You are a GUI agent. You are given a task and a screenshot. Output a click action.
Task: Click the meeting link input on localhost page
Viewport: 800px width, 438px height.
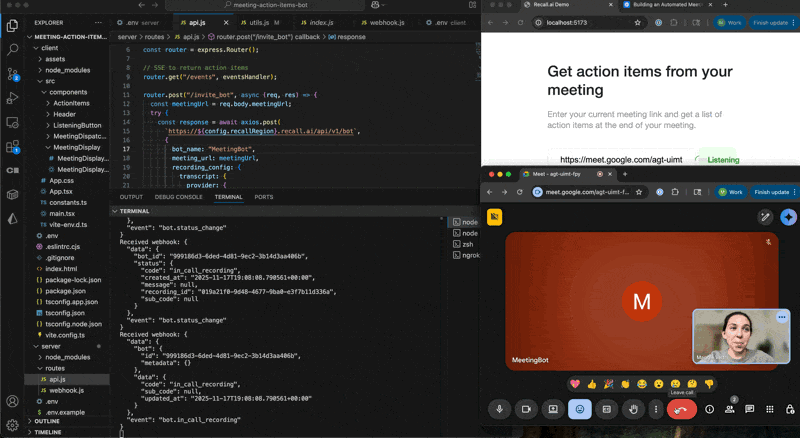click(x=621, y=160)
